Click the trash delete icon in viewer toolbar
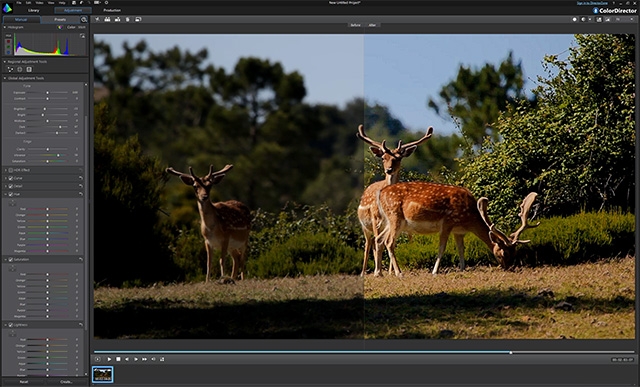Image resolution: width=640 pixels, height=387 pixels. coord(127,19)
